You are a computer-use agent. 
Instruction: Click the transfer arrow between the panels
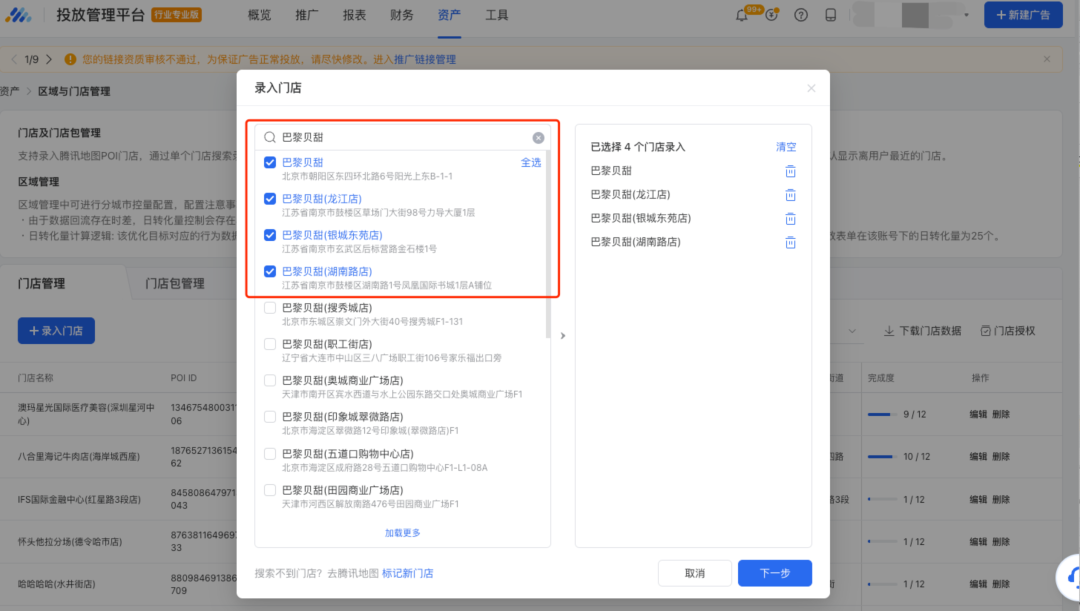coord(562,336)
